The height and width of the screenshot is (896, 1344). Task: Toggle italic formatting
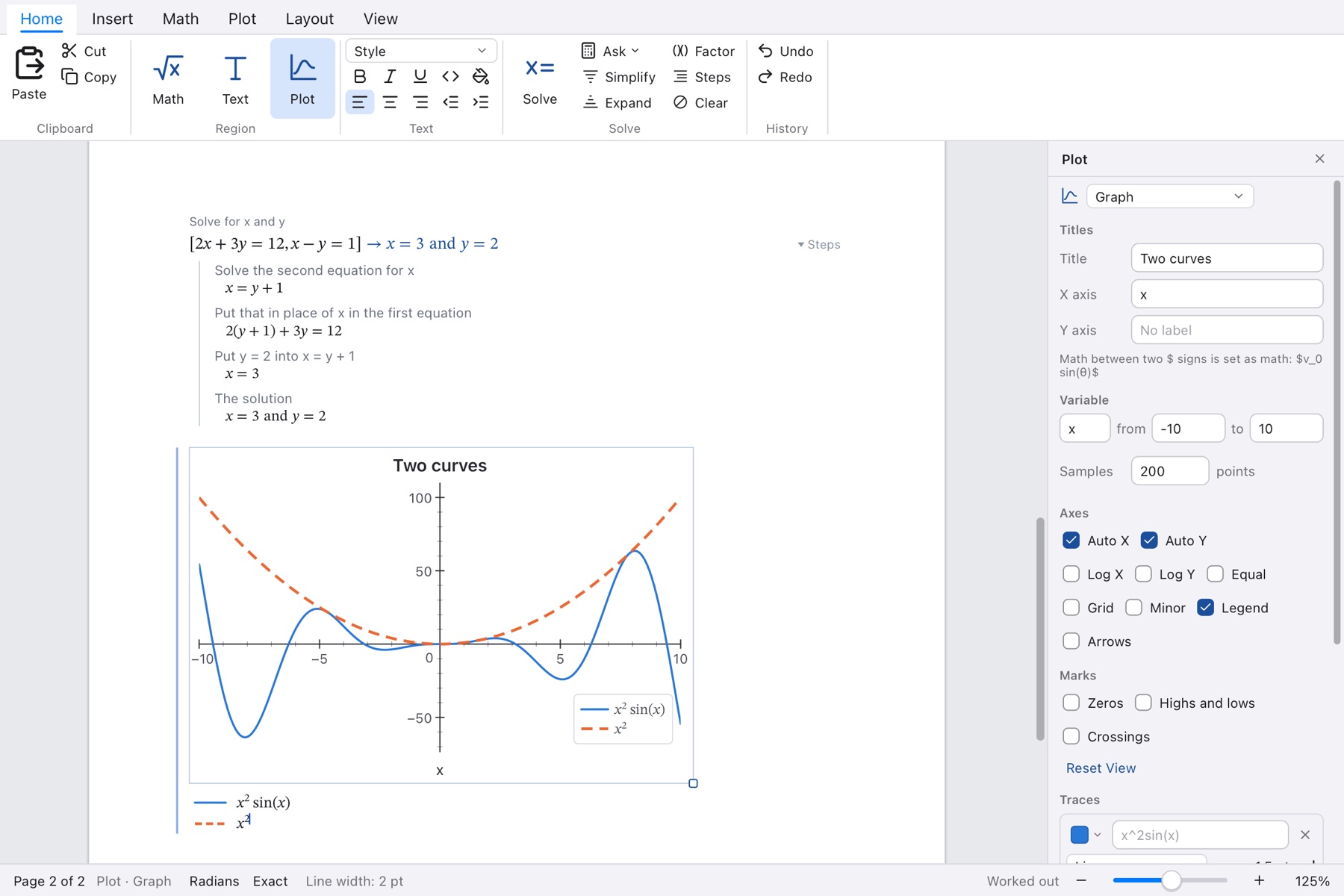390,76
